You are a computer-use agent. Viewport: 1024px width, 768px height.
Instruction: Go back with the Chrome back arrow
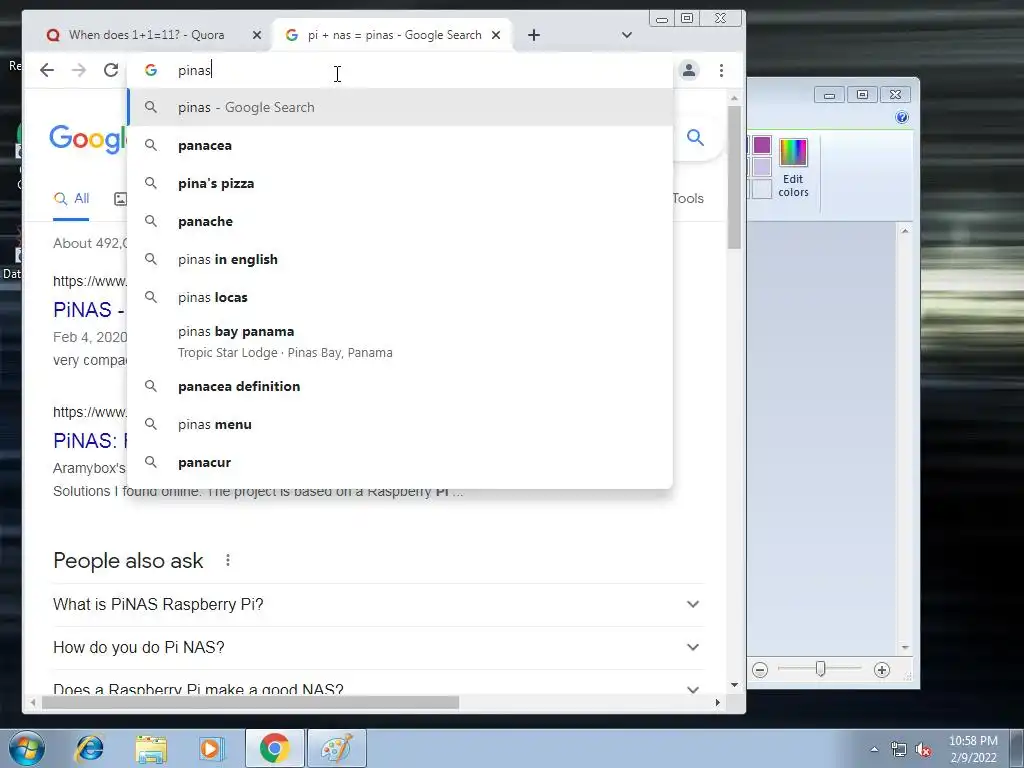pos(46,70)
